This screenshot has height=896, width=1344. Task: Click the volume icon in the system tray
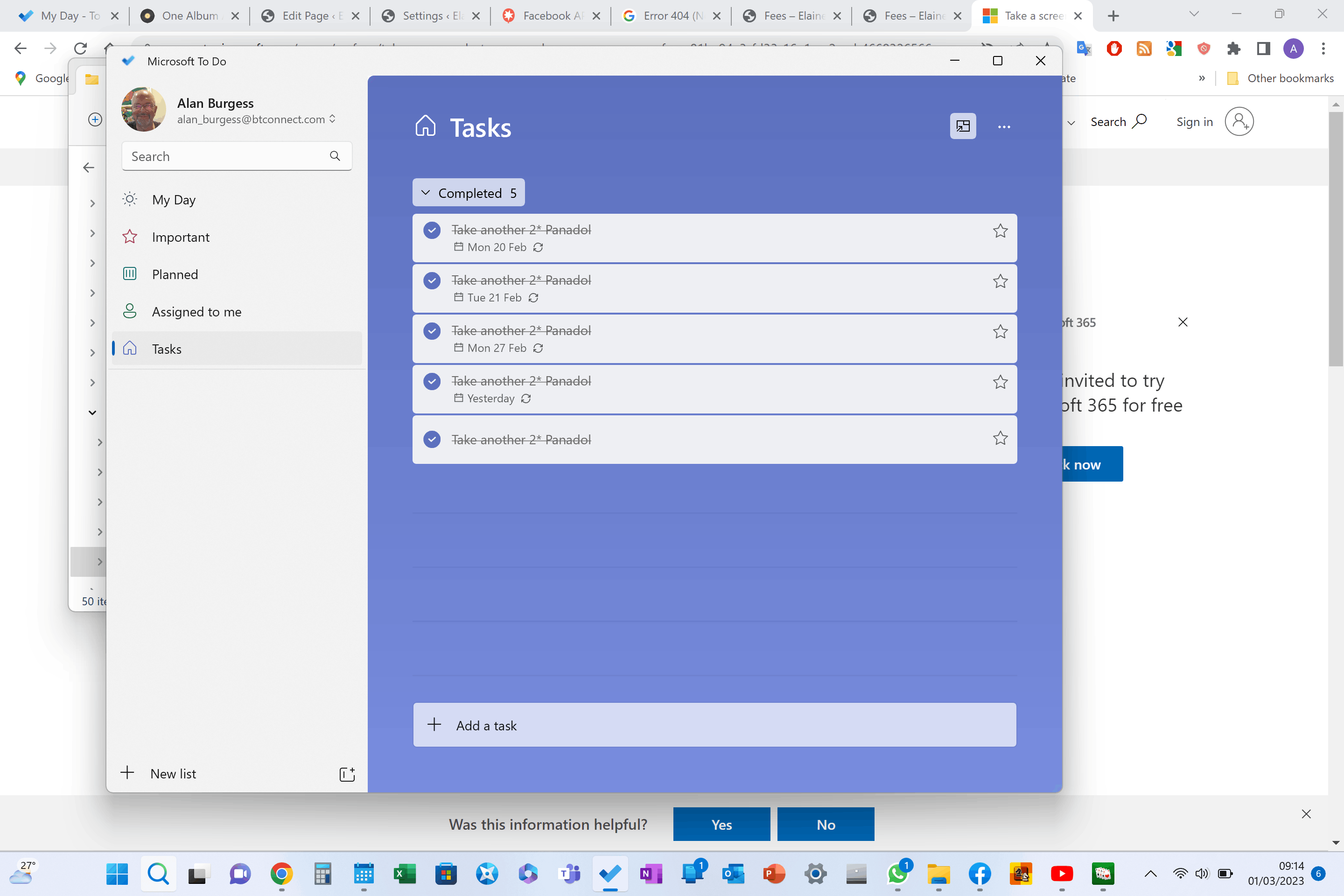(1202, 874)
